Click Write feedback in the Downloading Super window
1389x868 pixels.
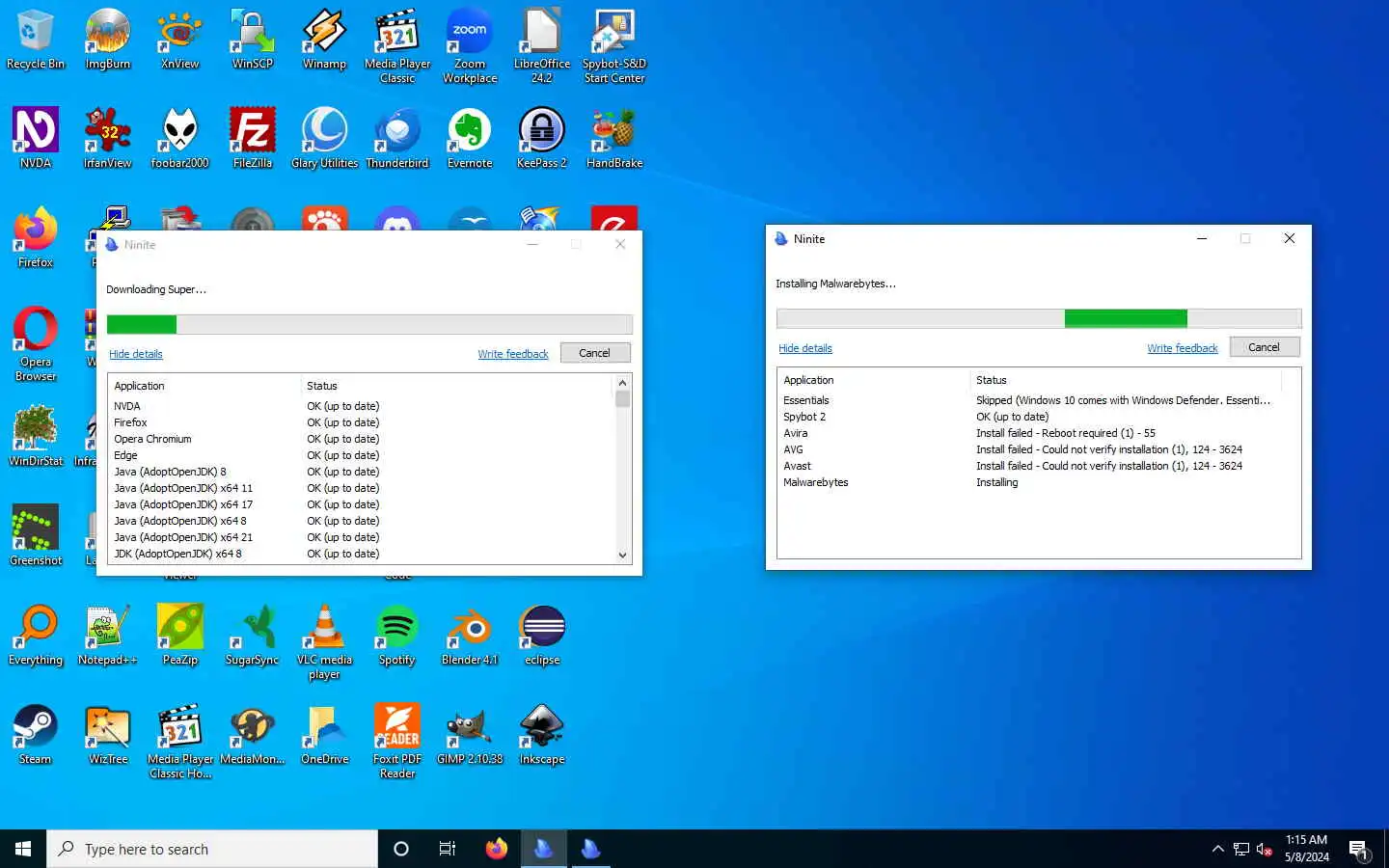click(512, 354)
